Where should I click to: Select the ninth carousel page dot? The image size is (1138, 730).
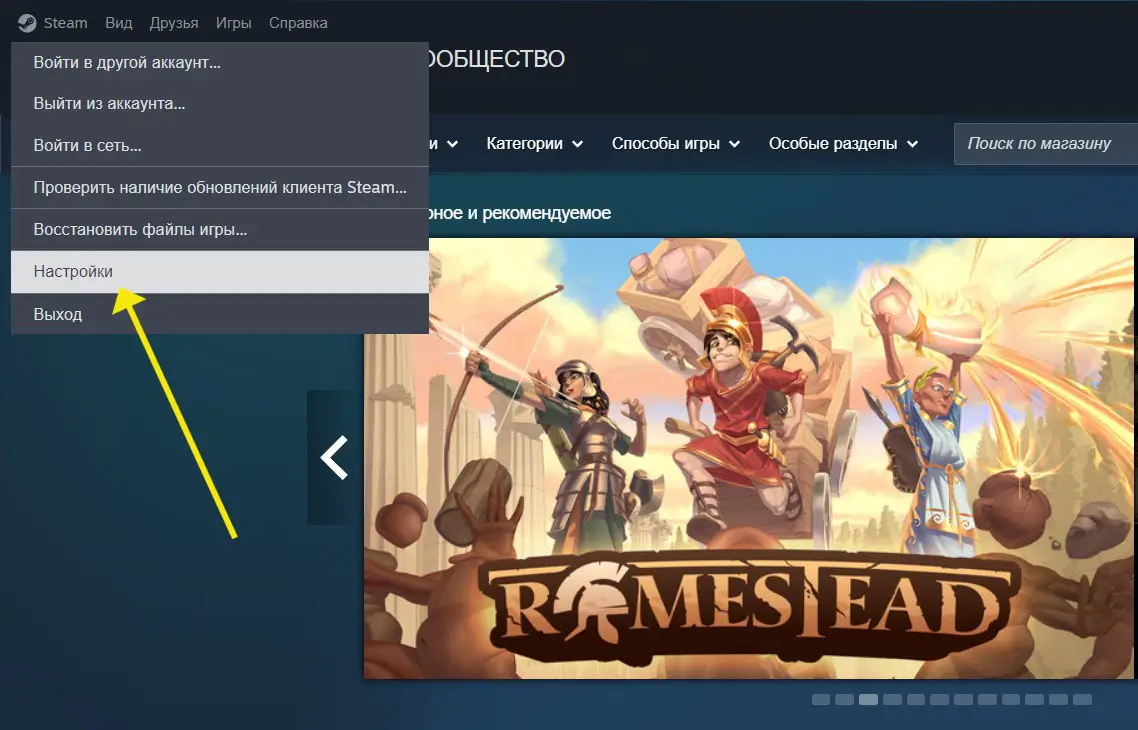(x=1011, y=700)
